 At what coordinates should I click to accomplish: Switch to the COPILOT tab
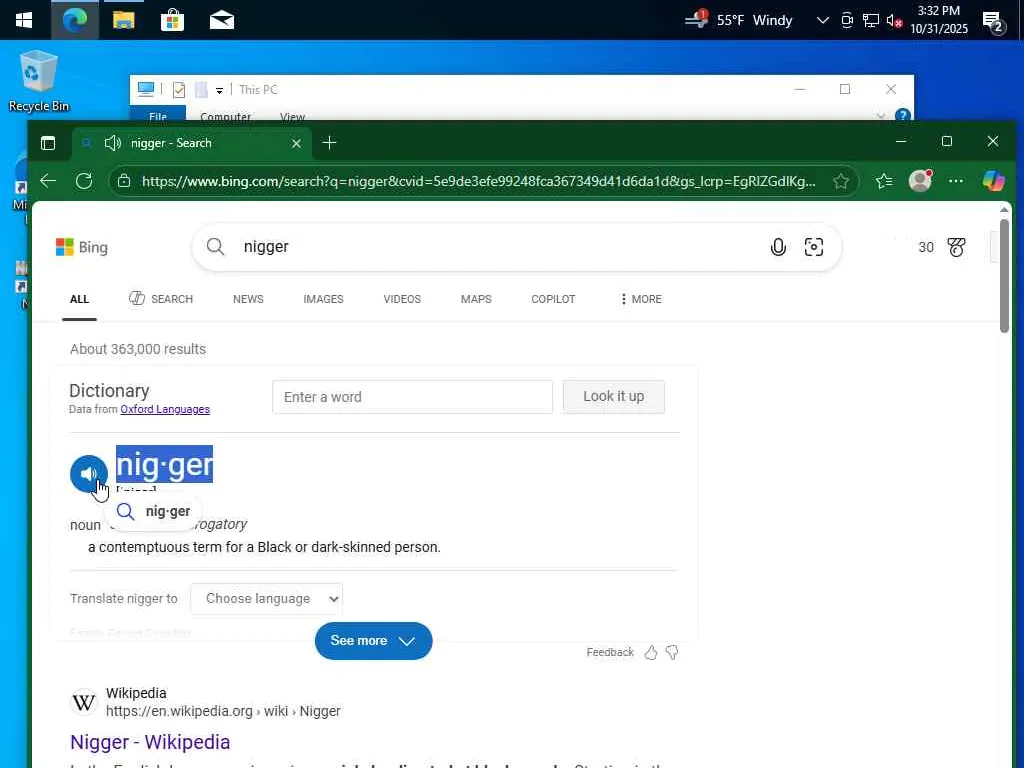pos(553,299)
